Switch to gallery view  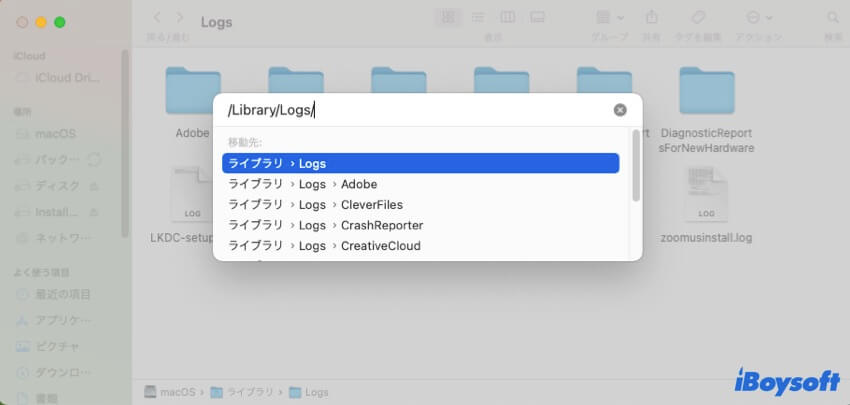click(537, 17)
